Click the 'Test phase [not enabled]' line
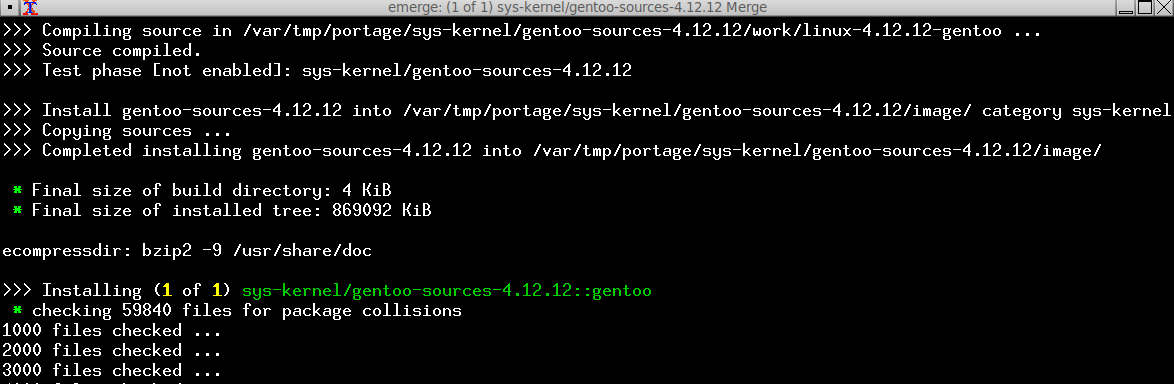Image resolution: width=1174 pixels, height=384 pixels. click(317, 71)
